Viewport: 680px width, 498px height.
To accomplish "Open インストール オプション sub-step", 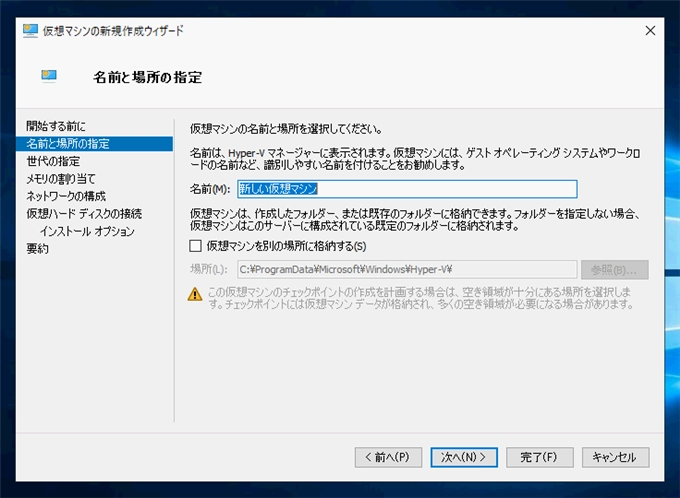I will (87, 231).
